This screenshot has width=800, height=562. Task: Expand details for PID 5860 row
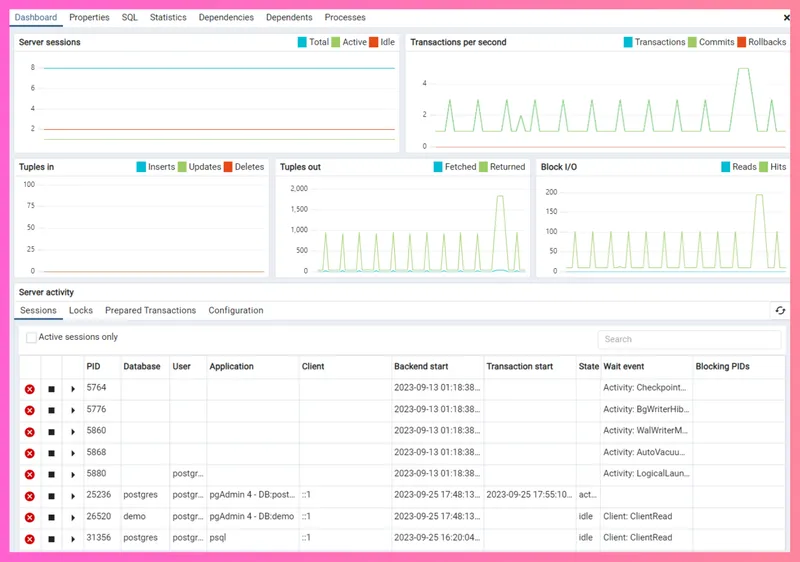73,432
